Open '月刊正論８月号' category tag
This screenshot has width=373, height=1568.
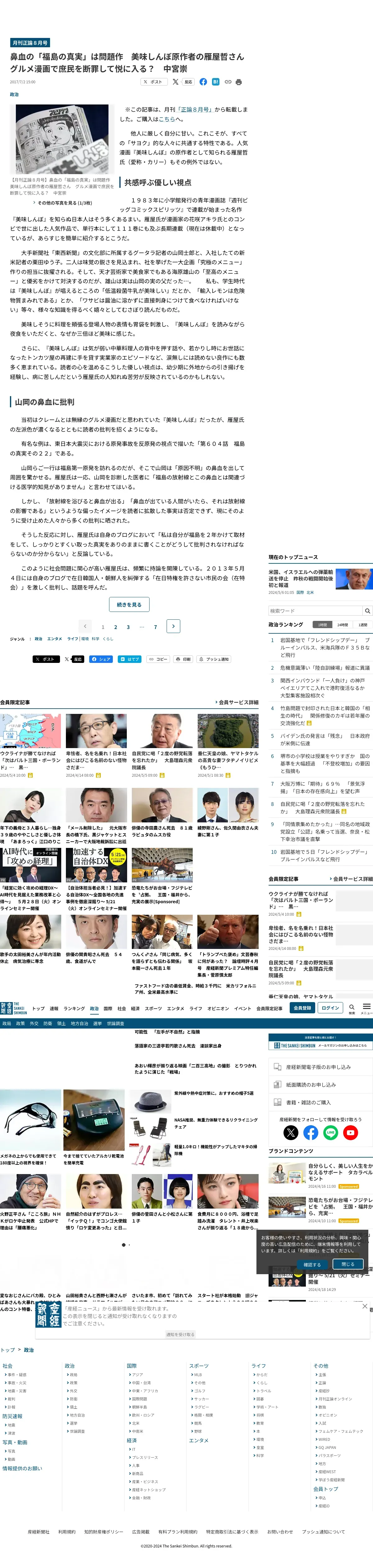[x=30, y=43]
